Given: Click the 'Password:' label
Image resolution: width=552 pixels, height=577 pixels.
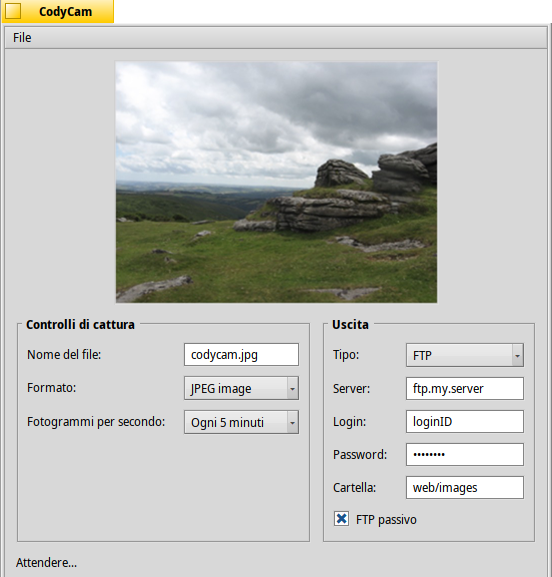Looking at the screenshot, I should click(x=360, y=454).
